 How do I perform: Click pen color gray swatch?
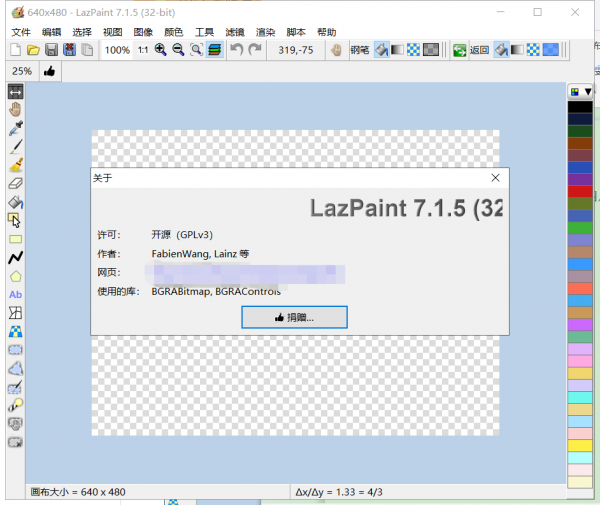pyautogui.click(x=431, y=50)
